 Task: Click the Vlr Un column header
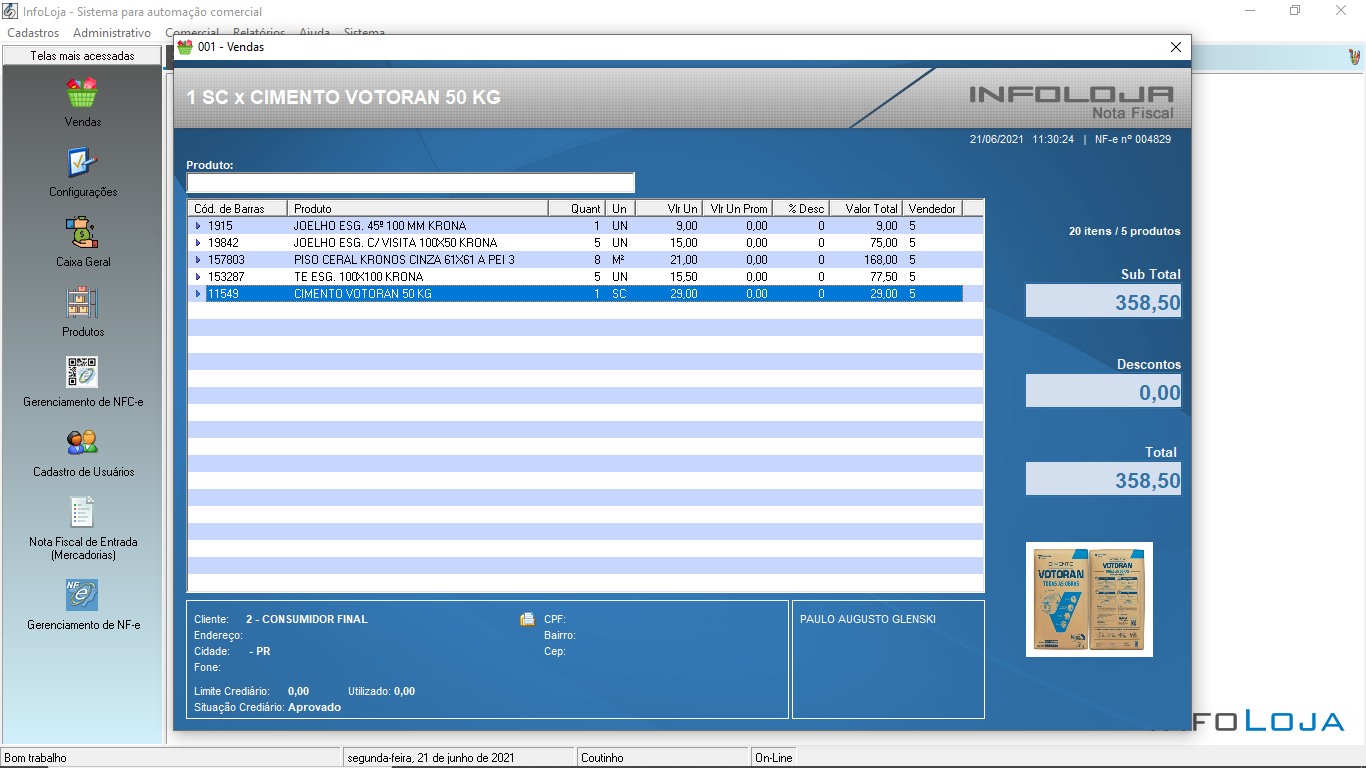click(x=668, y=208)
